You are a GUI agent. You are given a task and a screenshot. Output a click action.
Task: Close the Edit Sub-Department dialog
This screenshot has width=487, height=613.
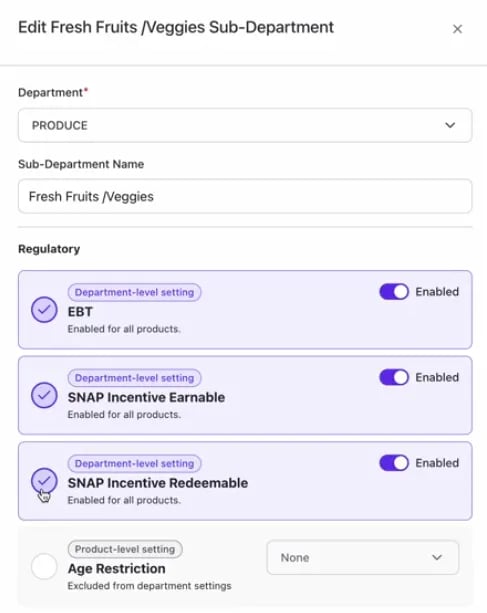(x=457, y=29)
